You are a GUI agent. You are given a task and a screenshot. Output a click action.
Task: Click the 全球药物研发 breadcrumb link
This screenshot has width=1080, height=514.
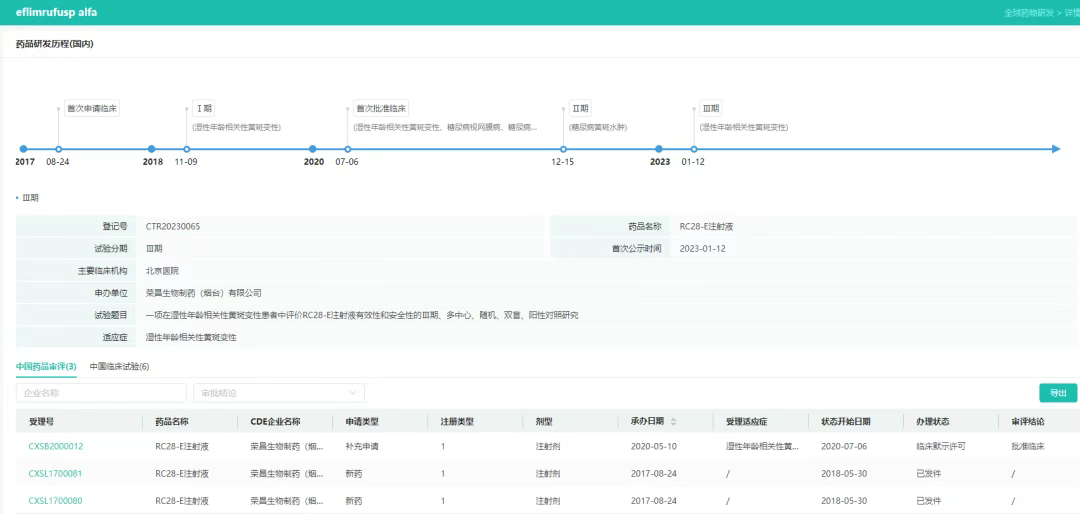pos(1030,13)
